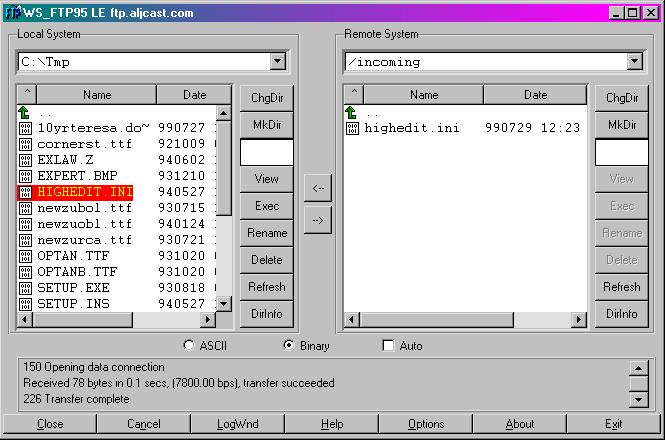Click local list scroll-up arrow

click(x=224, y=113)
